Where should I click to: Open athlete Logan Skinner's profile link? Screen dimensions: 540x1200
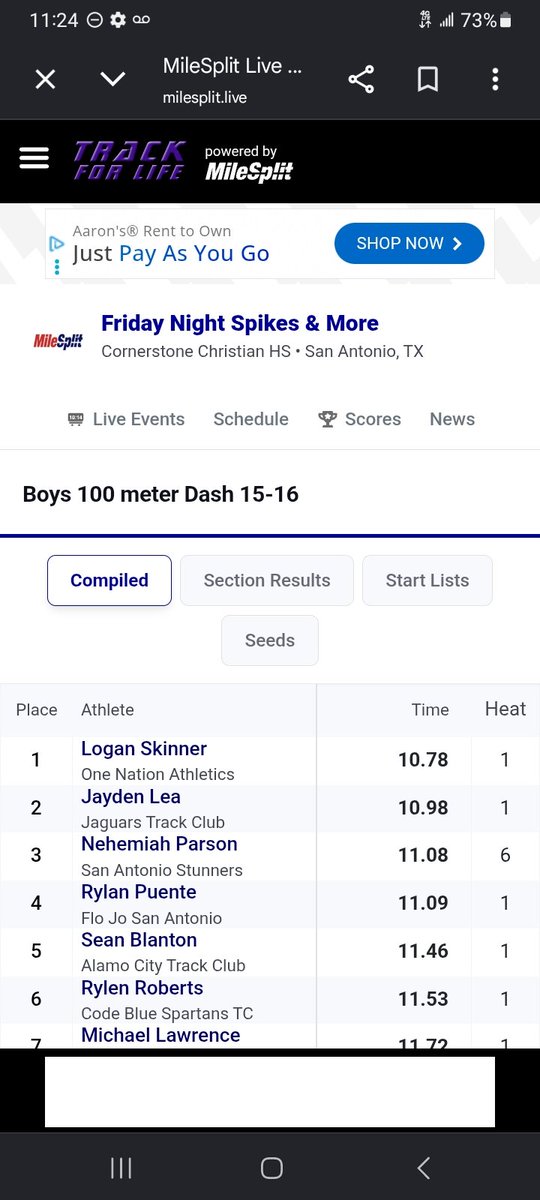pyautogui.click(x=144, y=749)
